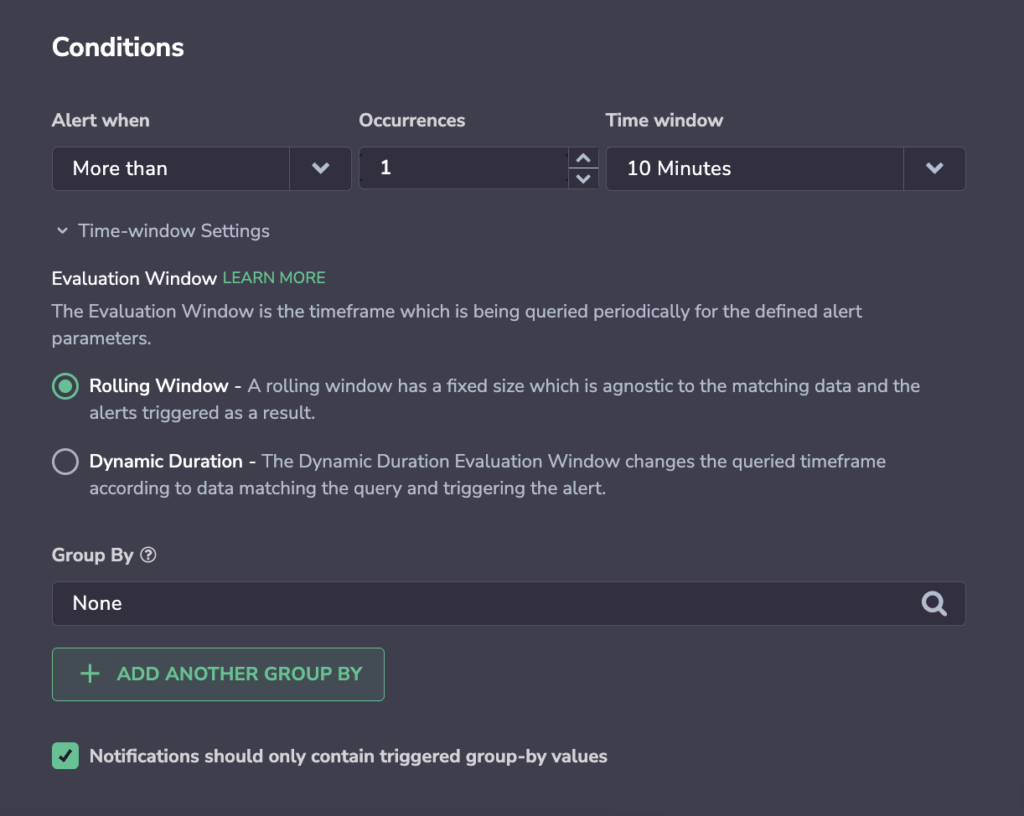Screen dimensions: 1024x816
Task: Click the search magnifier in Group By field
Action: tap(934, 604)
